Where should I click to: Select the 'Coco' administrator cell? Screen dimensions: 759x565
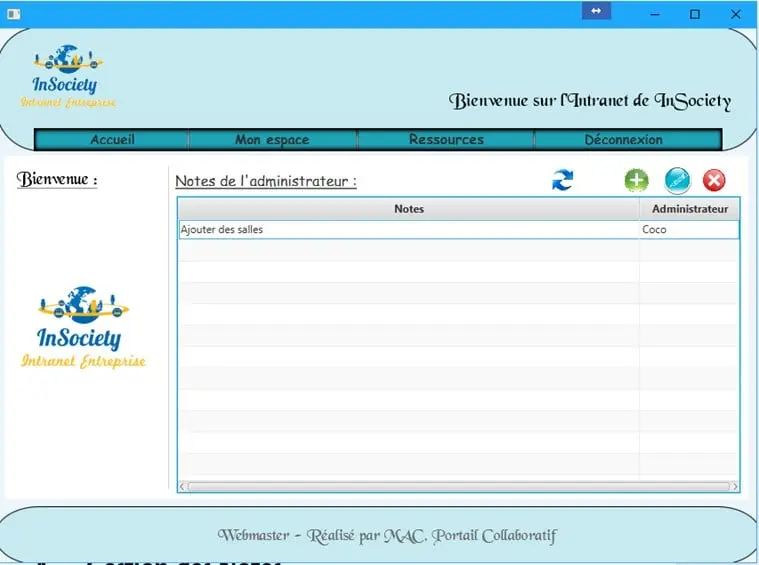point(689,230)
